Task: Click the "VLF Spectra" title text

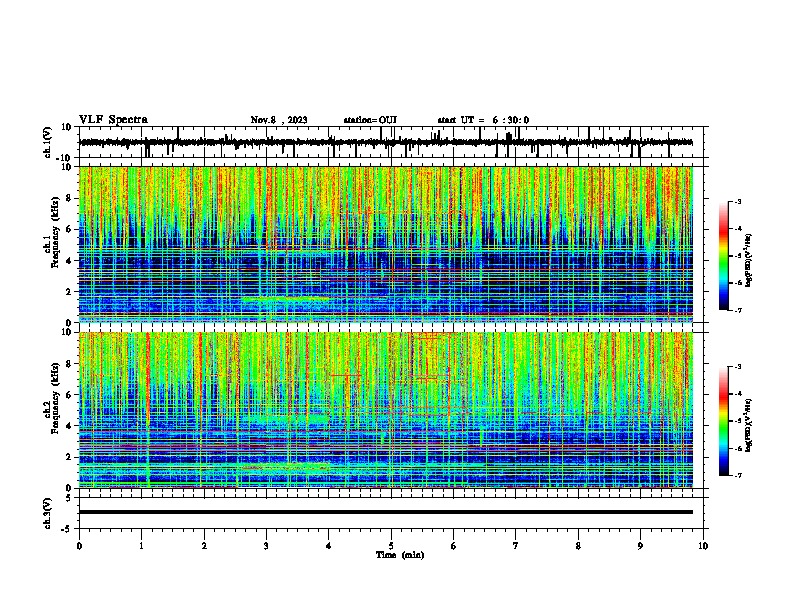Action: click(113, 120)
